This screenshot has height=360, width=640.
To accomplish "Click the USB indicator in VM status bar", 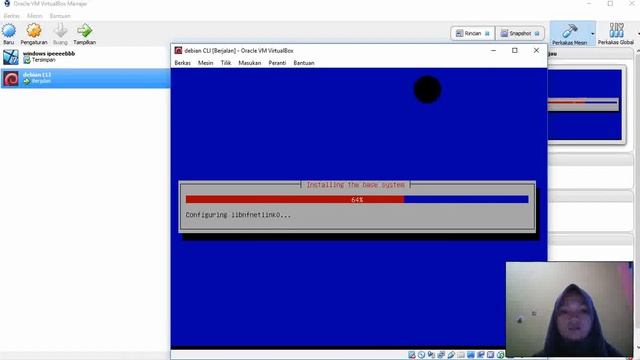I will (x=451, y=355).
